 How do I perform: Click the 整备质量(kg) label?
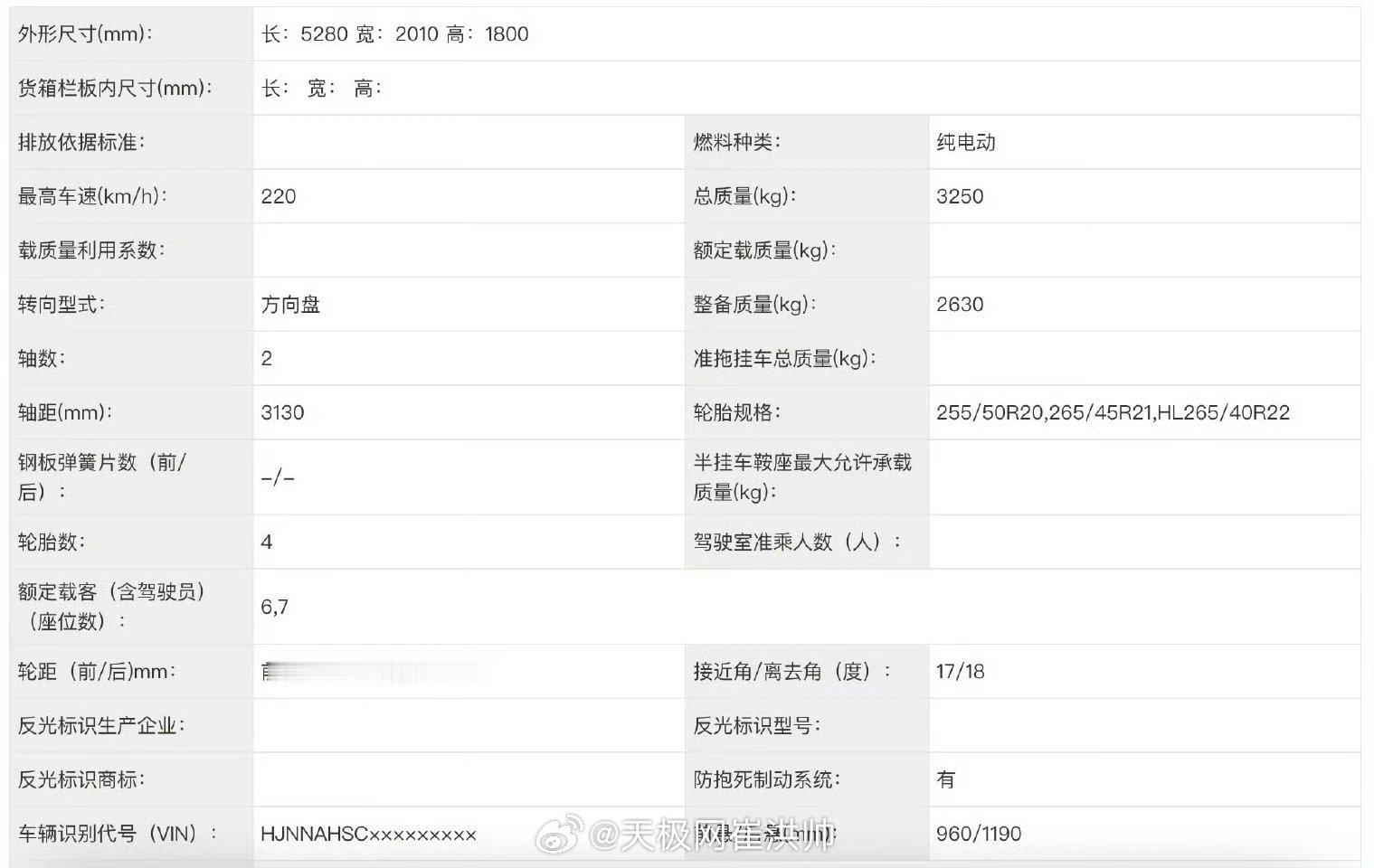pos(755,305)
